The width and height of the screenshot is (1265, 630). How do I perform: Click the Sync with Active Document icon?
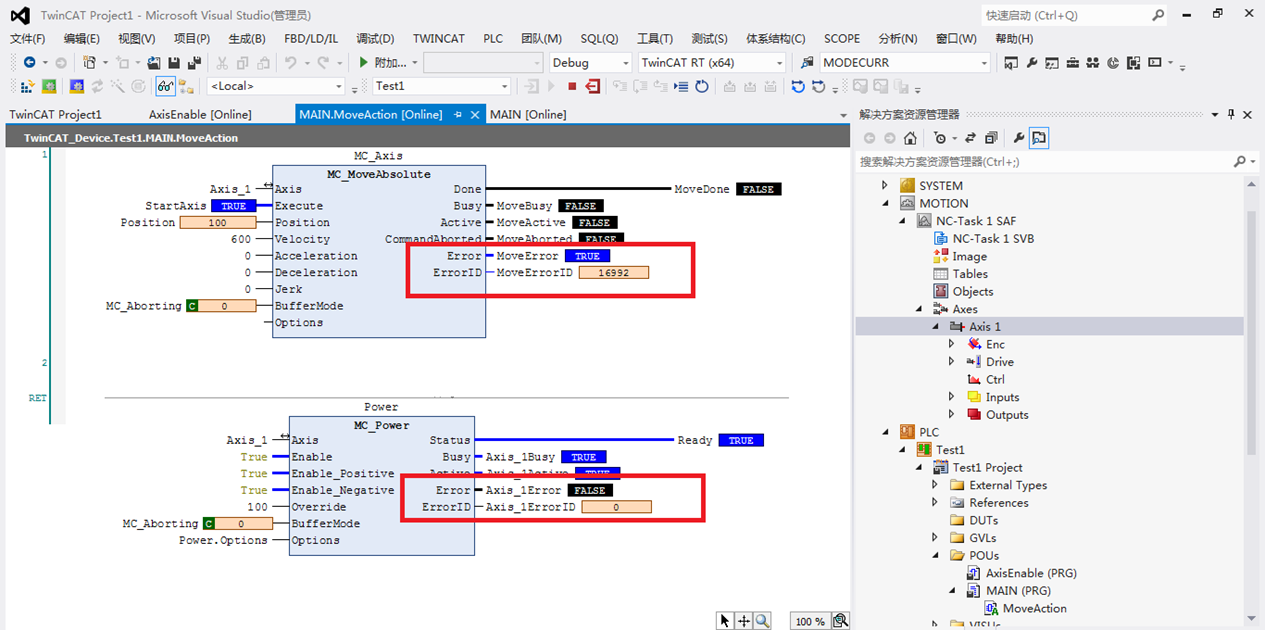(x=970, y=138)
